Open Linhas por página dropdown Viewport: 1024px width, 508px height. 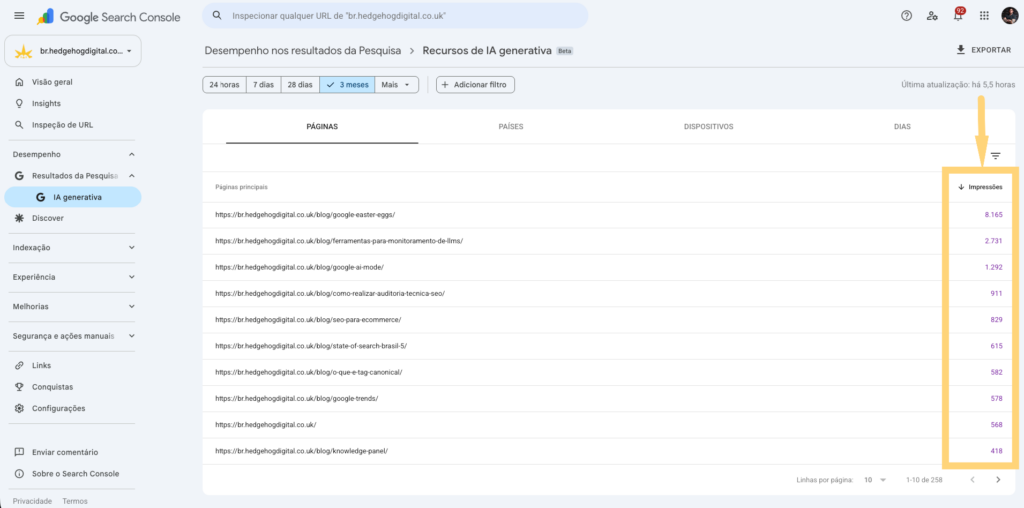[x=875, y=480]
